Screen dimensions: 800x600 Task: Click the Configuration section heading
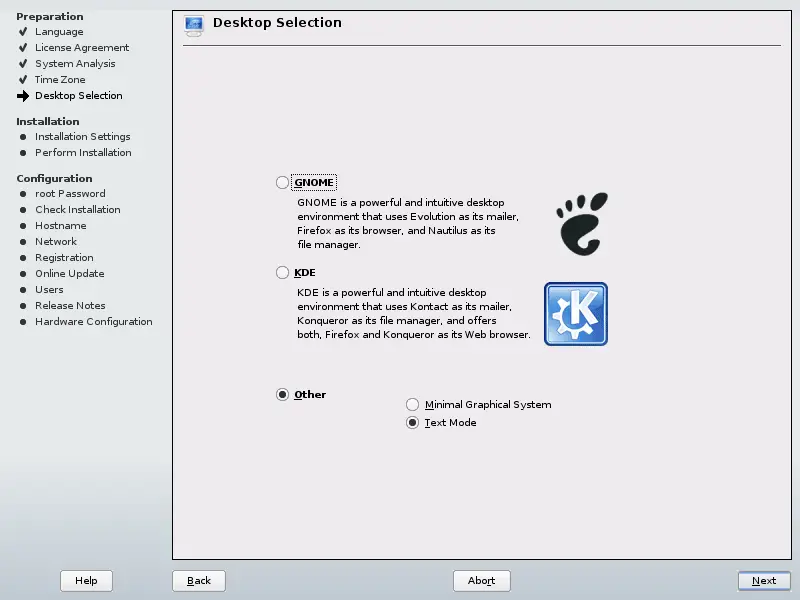(x=54, y=179)
